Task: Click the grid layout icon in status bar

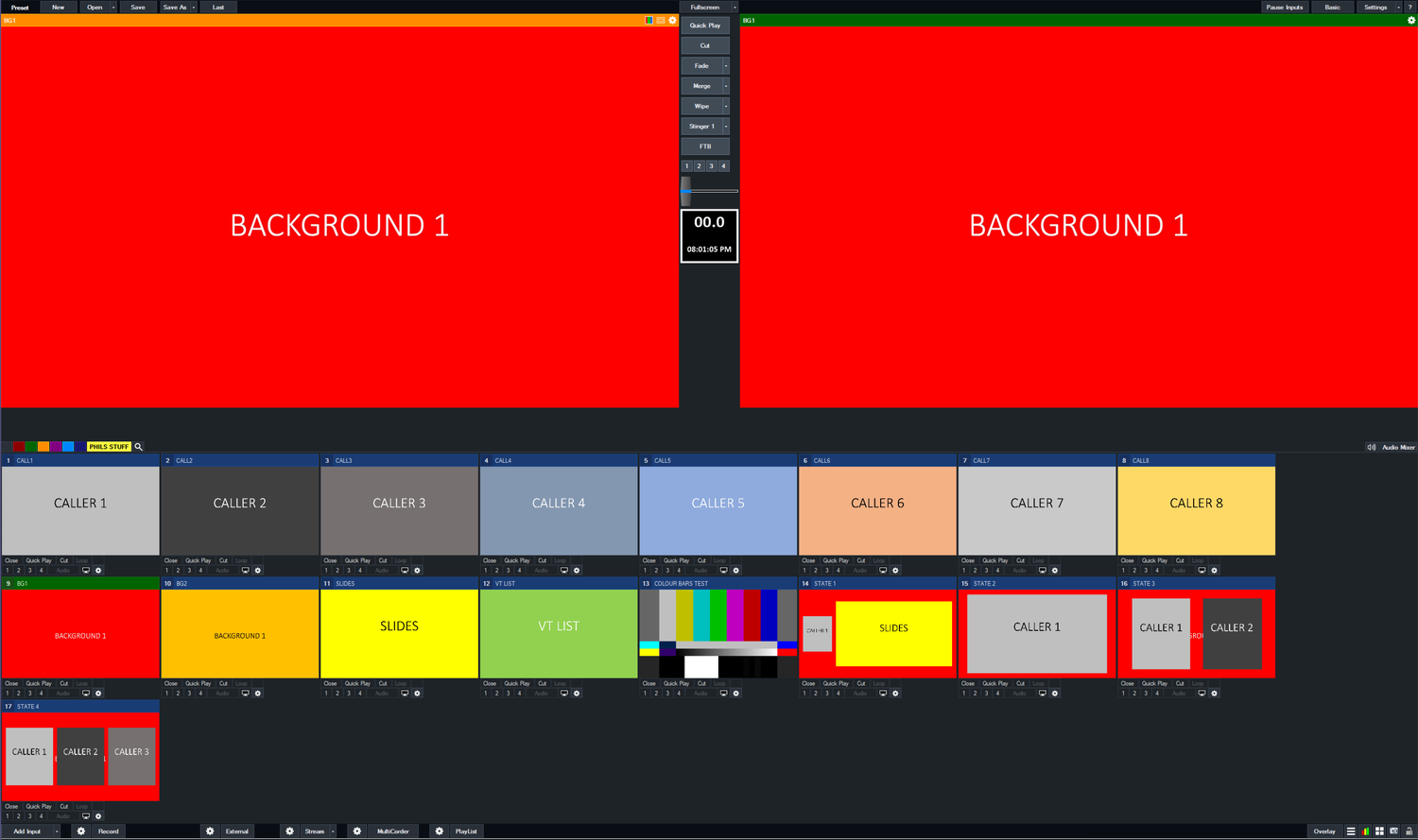Action: tap(1378, 831)
